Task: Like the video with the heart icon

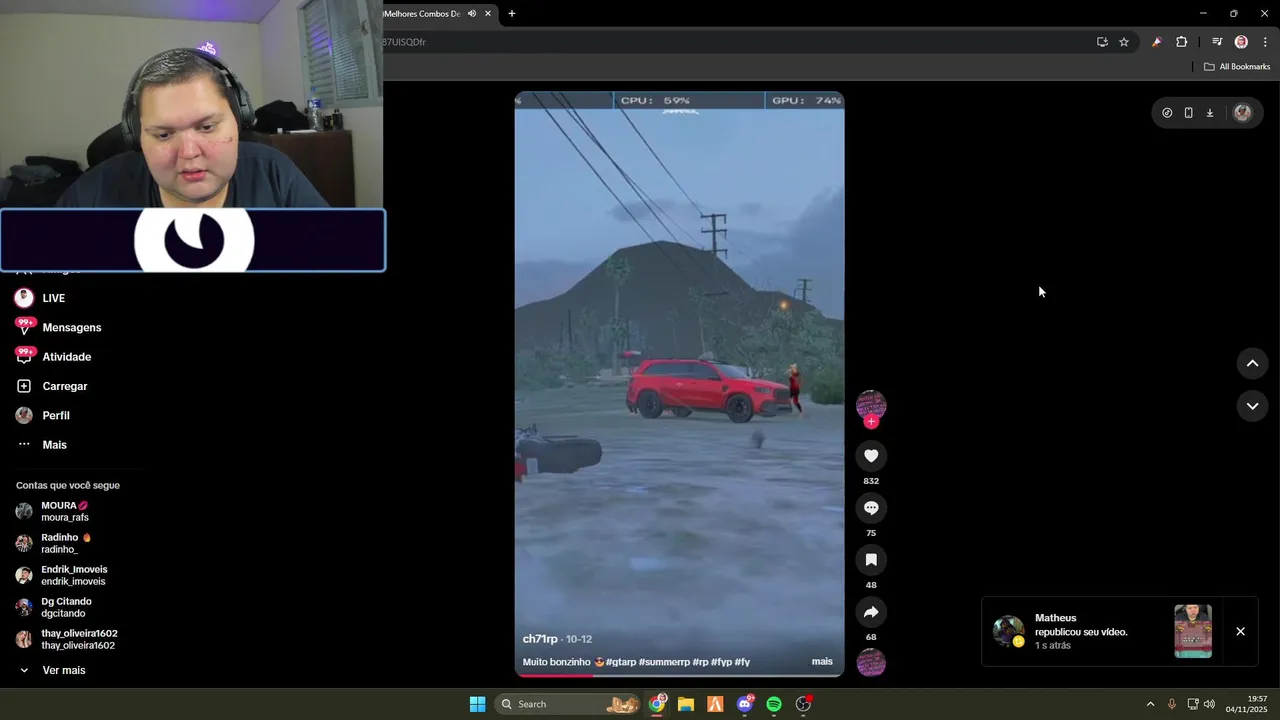Action: coord(871,456)
